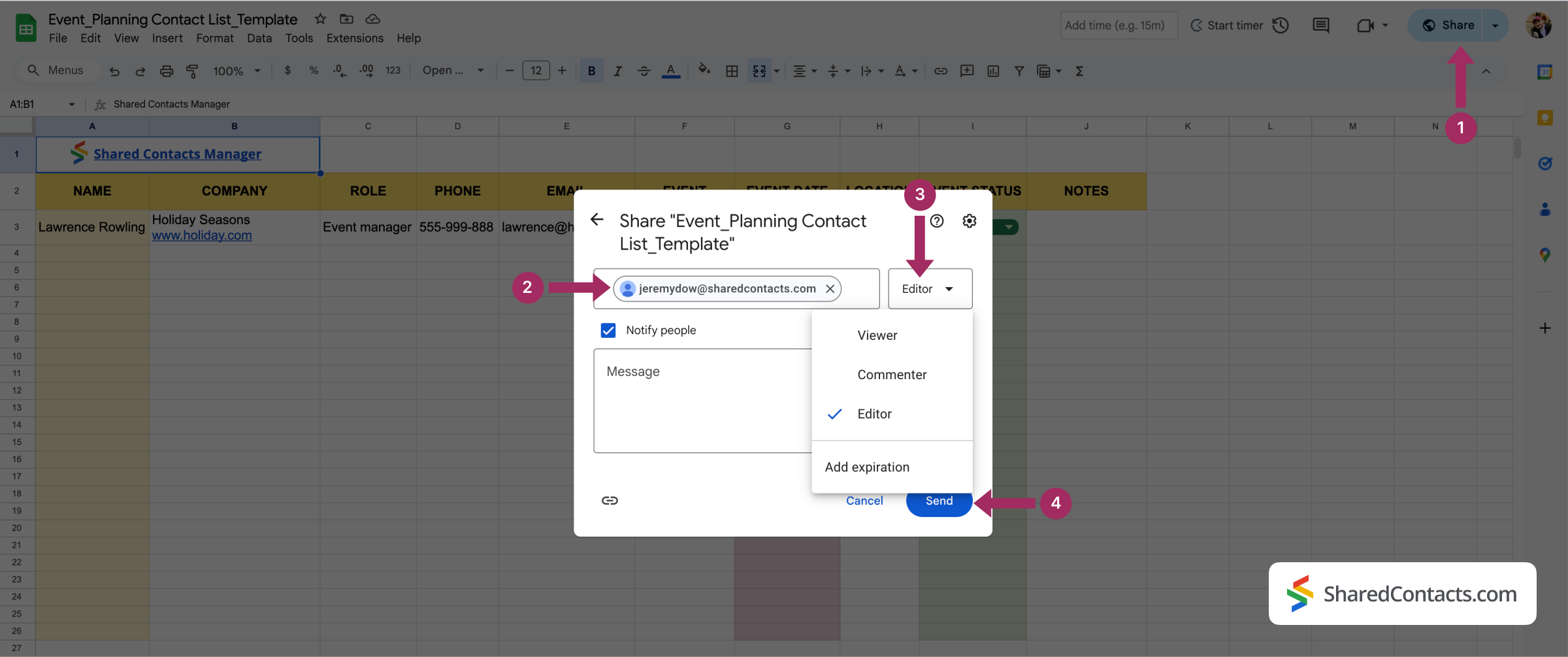Star the document
Viewport: 1568px width, 657px height.
tap(320, 19)
